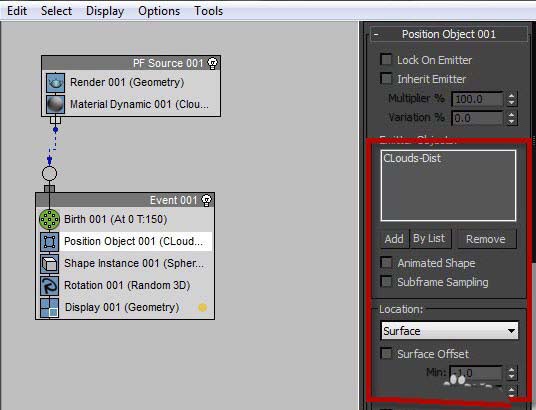Click the Position Object 001 icon

click(50, 242)
